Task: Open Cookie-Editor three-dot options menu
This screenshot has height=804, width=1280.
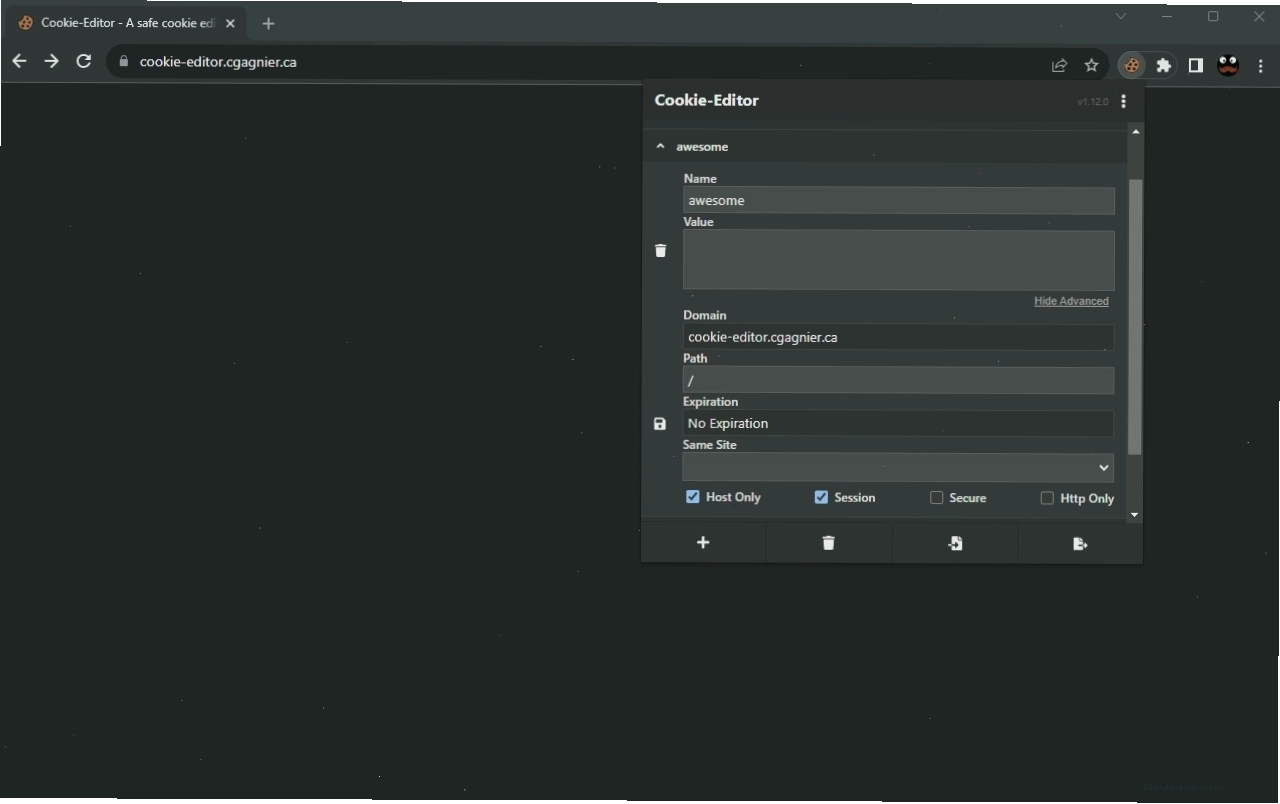Action: click(x=1124, y=101)
